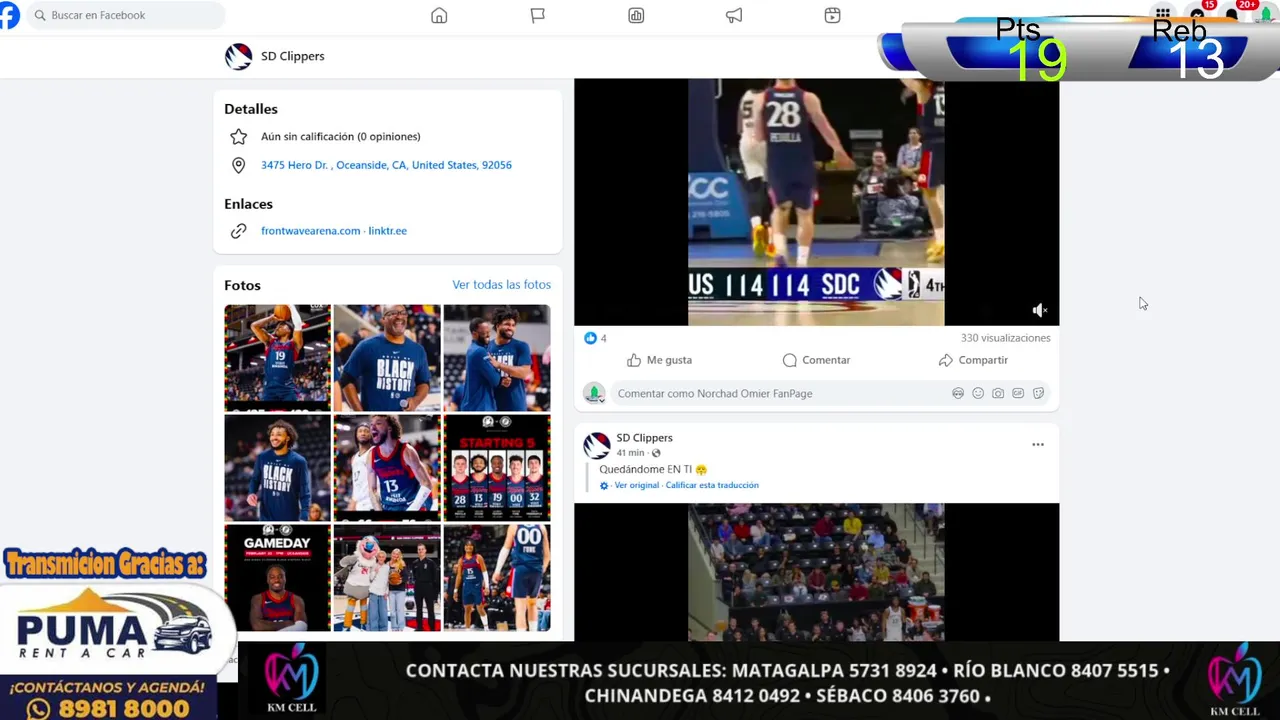This screenshot has width=1280, height=720.
Task: Open frontwavearena.com link
Action: [310, 231]
